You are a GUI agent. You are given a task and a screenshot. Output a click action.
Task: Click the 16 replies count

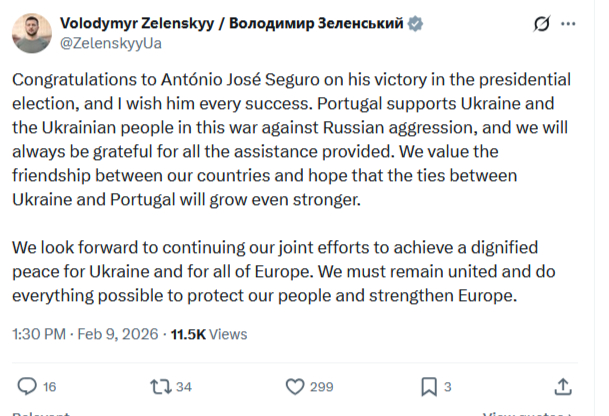click(x=50, y=386)
